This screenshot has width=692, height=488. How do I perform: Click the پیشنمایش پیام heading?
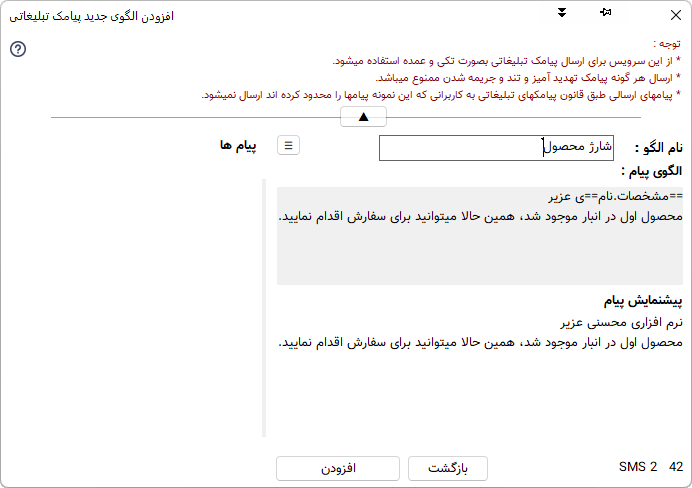[642, 301]
